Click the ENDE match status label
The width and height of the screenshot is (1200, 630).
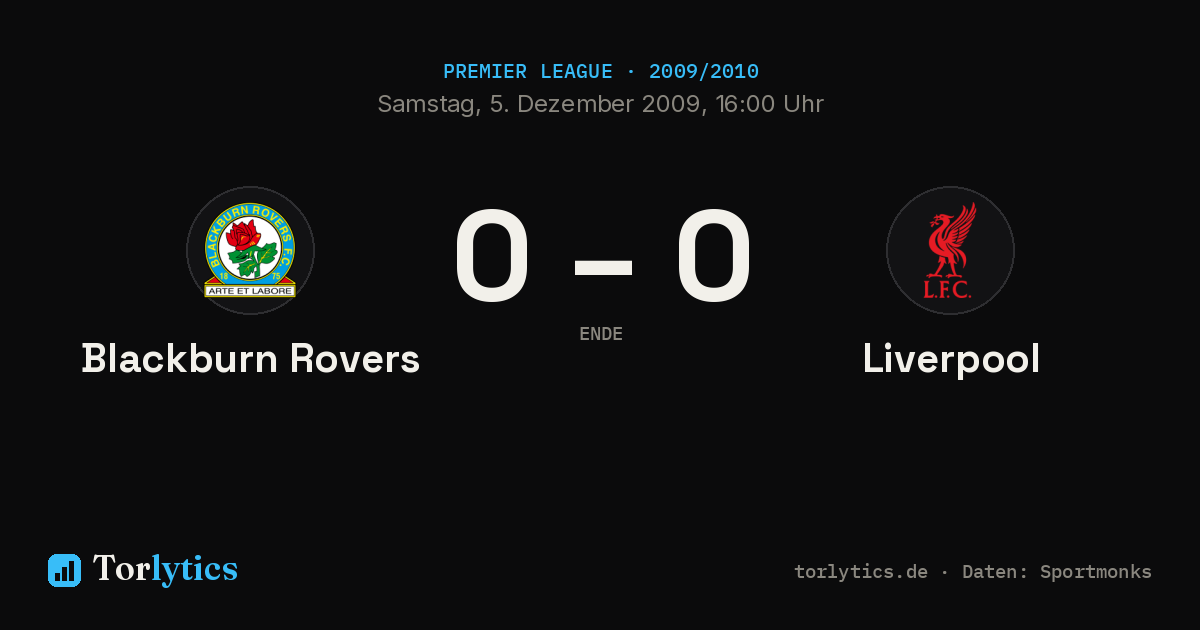(601, 334)
